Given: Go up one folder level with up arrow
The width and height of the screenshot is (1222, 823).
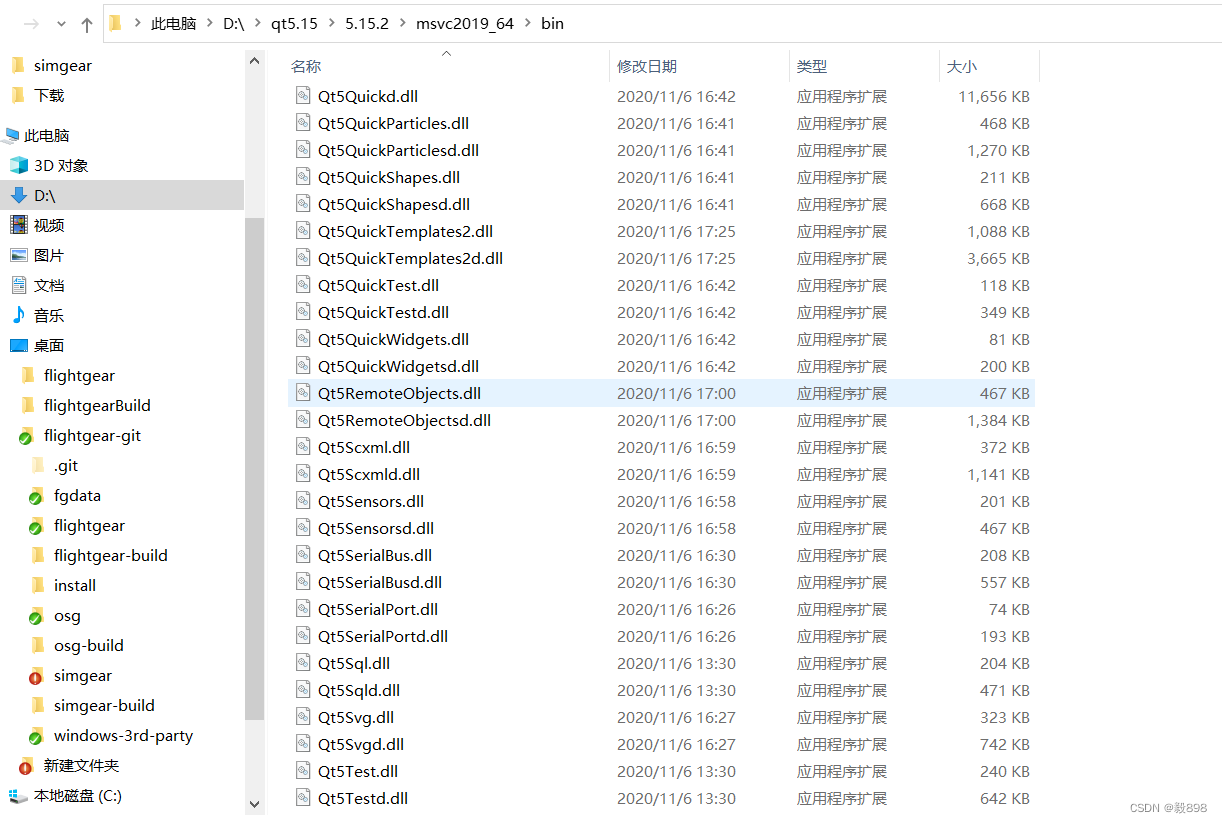Looking at the screenshot, I should 87,24.
